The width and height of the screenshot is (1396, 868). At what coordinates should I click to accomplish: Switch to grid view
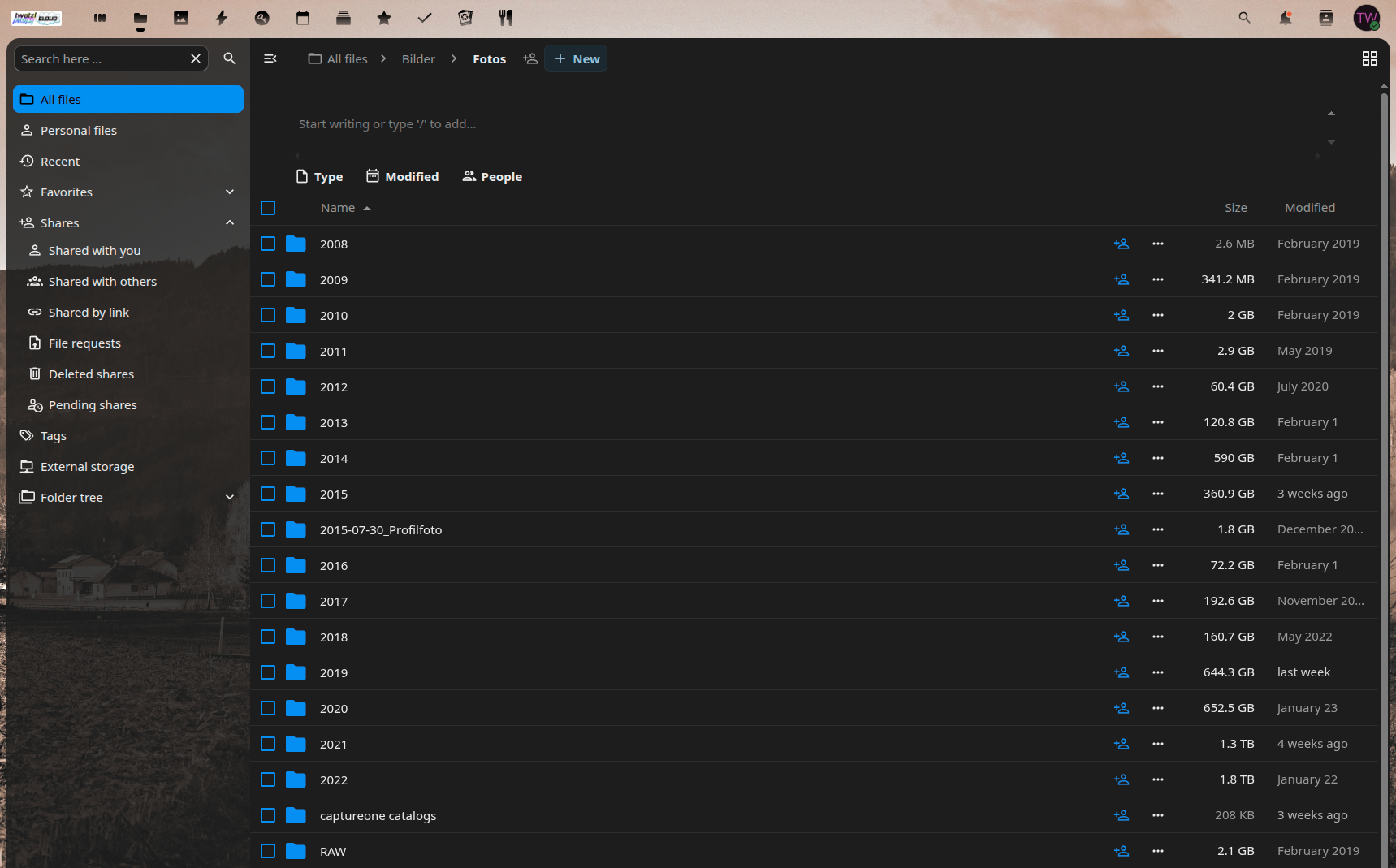[1369, 58]
